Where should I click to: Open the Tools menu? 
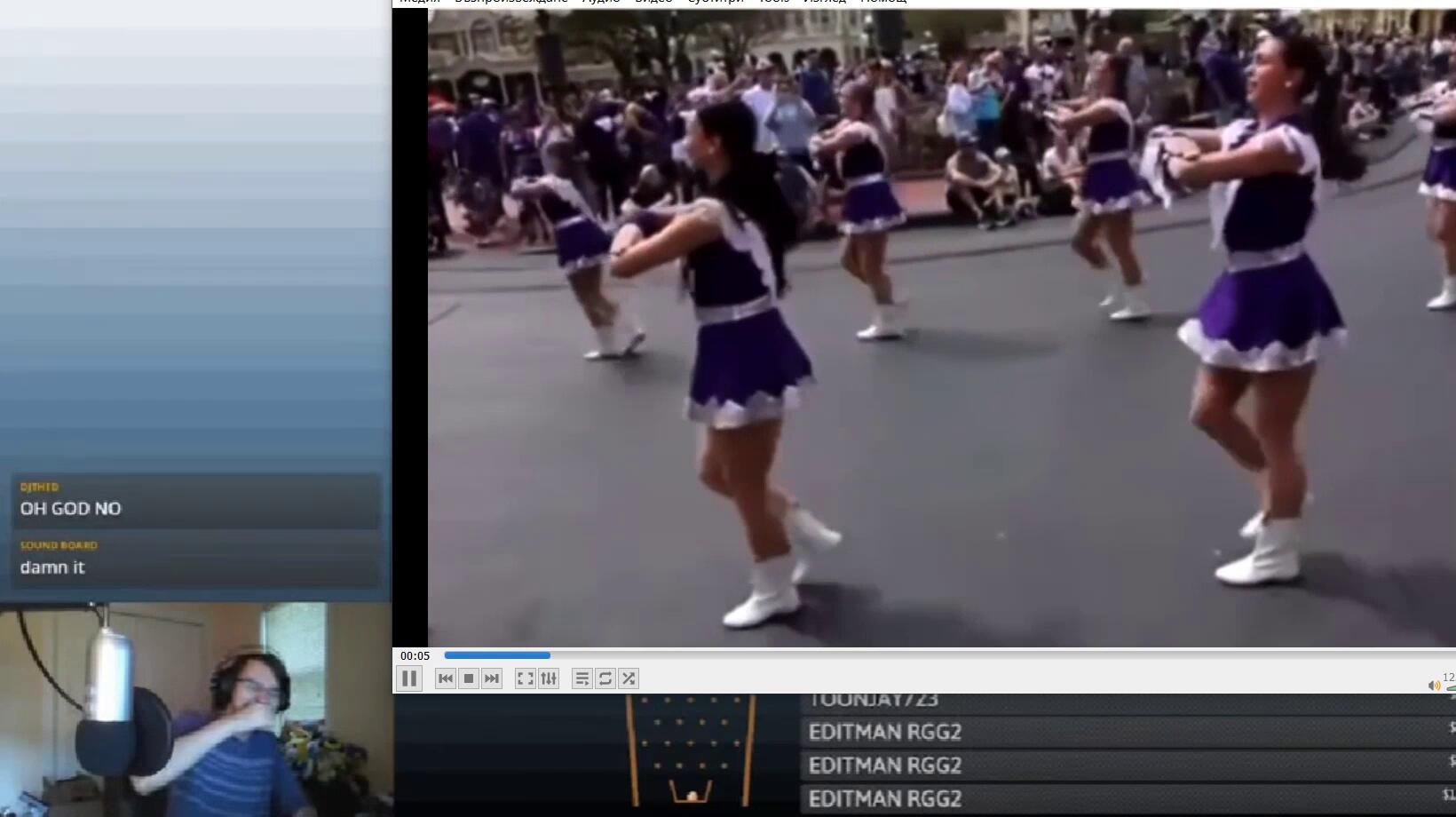(773, 2)
